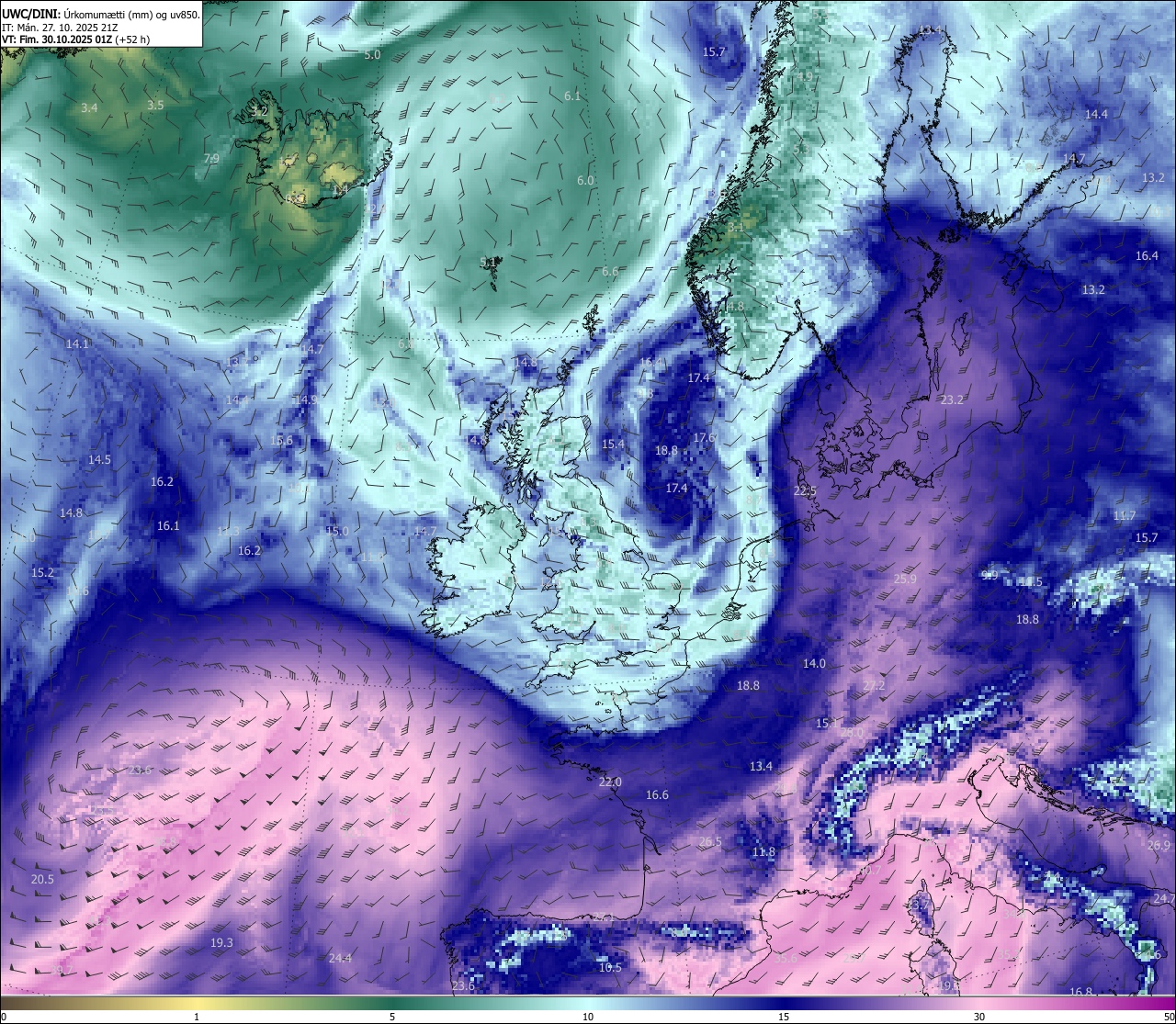Click the map value '6.6'
The width and height of the screenshot is (1176, 1024).
pyautogui.click(x=610, y=272)
